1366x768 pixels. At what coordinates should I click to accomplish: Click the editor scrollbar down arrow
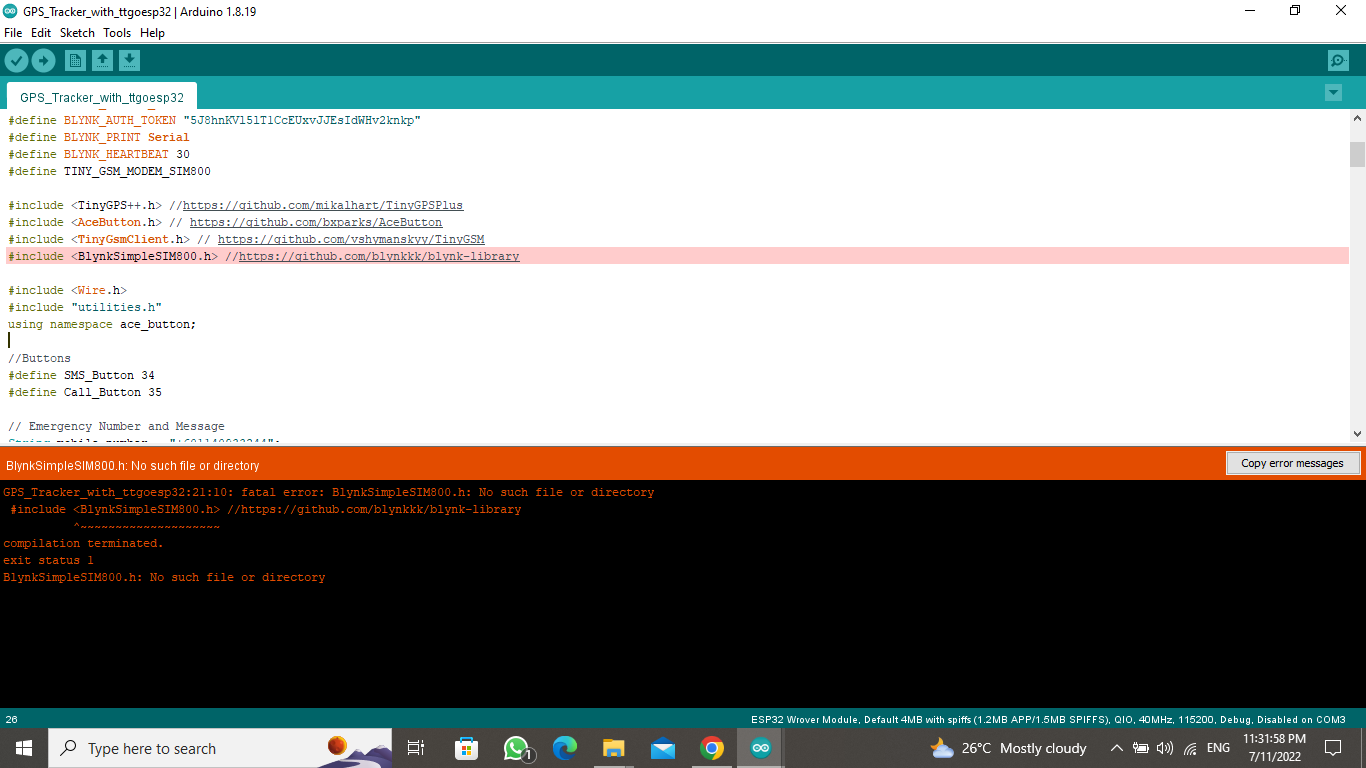pyautogui.click(x=1357, y=433)
